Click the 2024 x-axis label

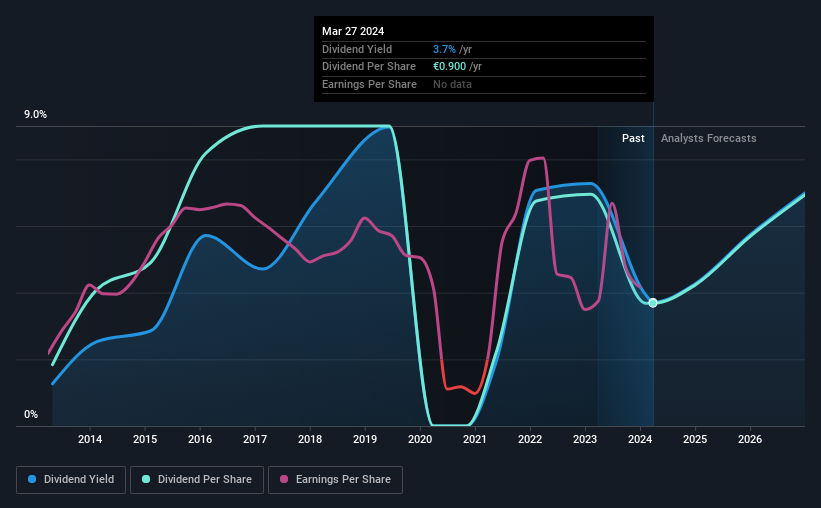click(640, 439)
